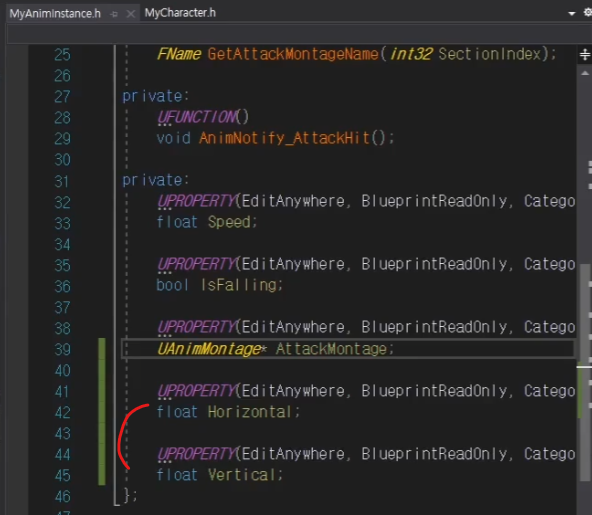Screen dimensions: 592x515
Task: Click the scrollbar up arrow
Action: coord(584,73)
